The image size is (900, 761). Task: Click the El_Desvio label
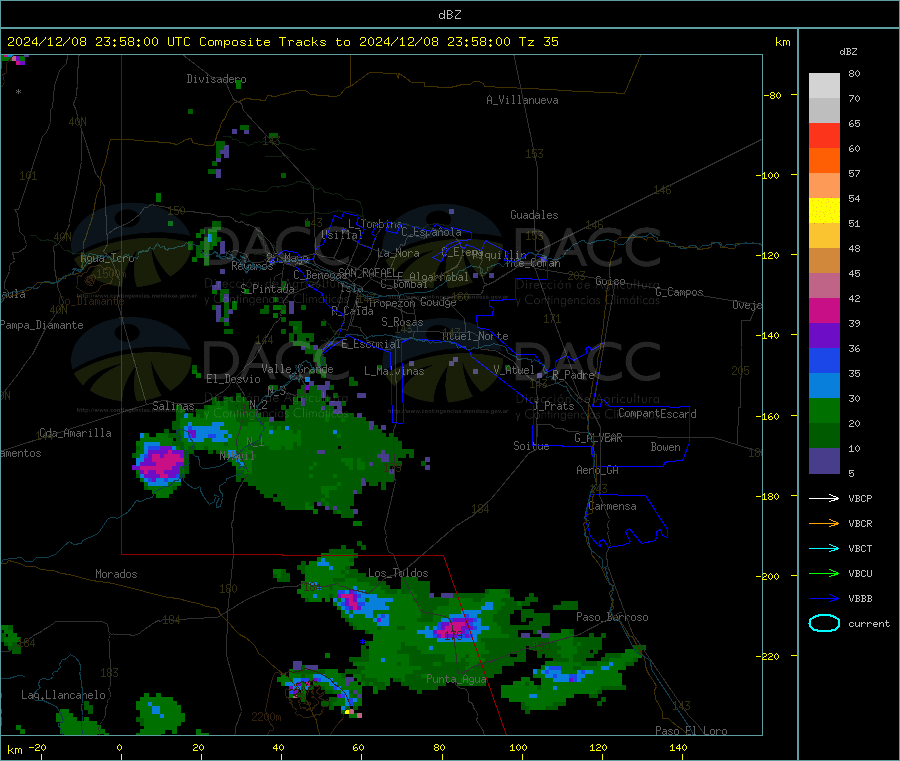(234, 379)
